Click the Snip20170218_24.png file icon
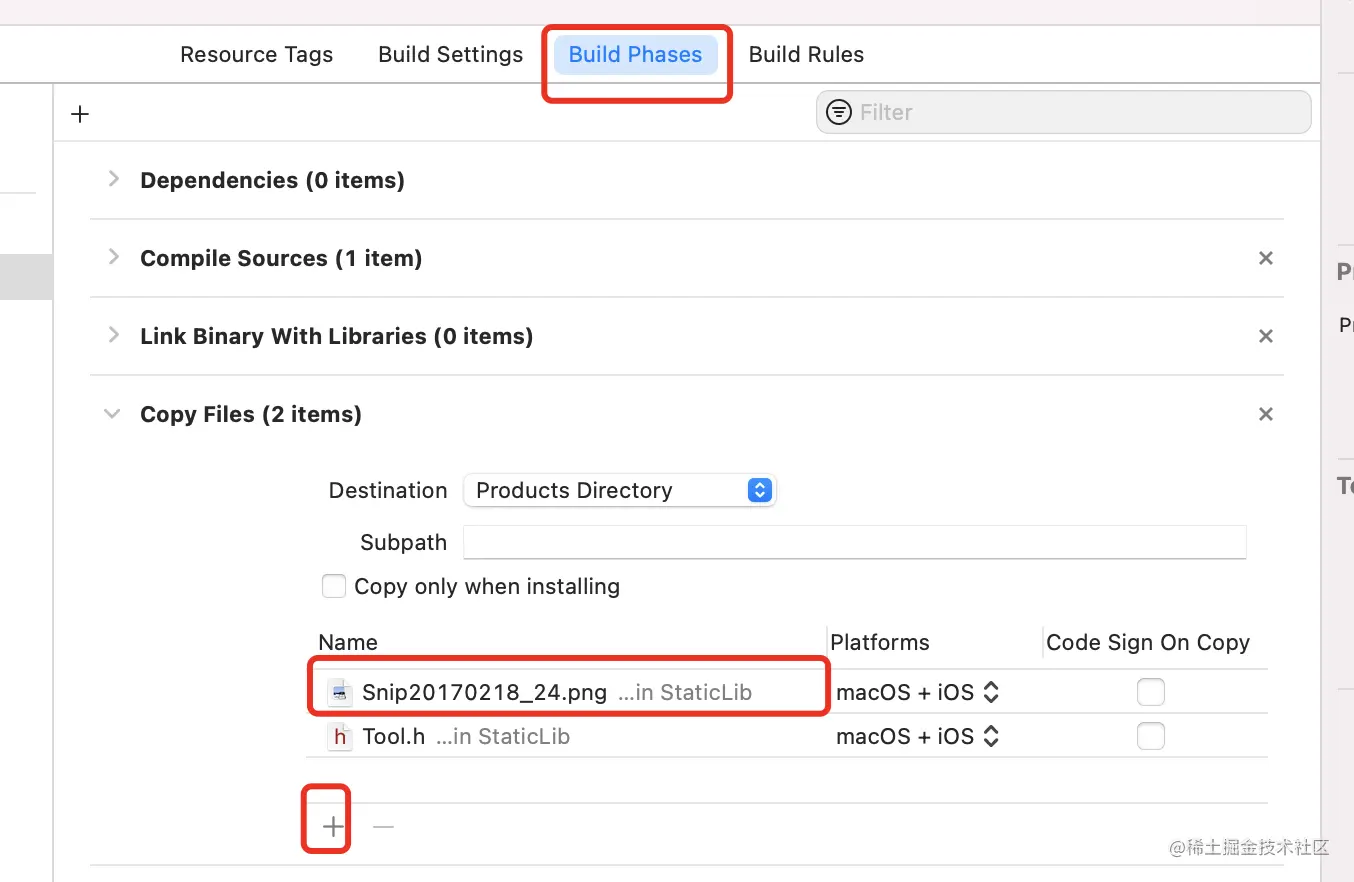1354x882 pixels. point(340,692)
